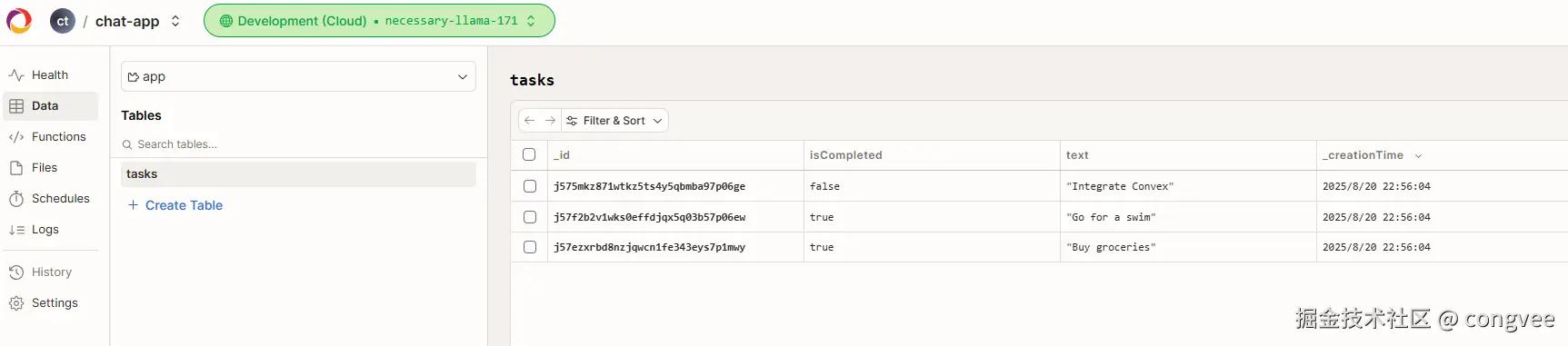Click the plus icon beside Create Table

click(133, 205)
